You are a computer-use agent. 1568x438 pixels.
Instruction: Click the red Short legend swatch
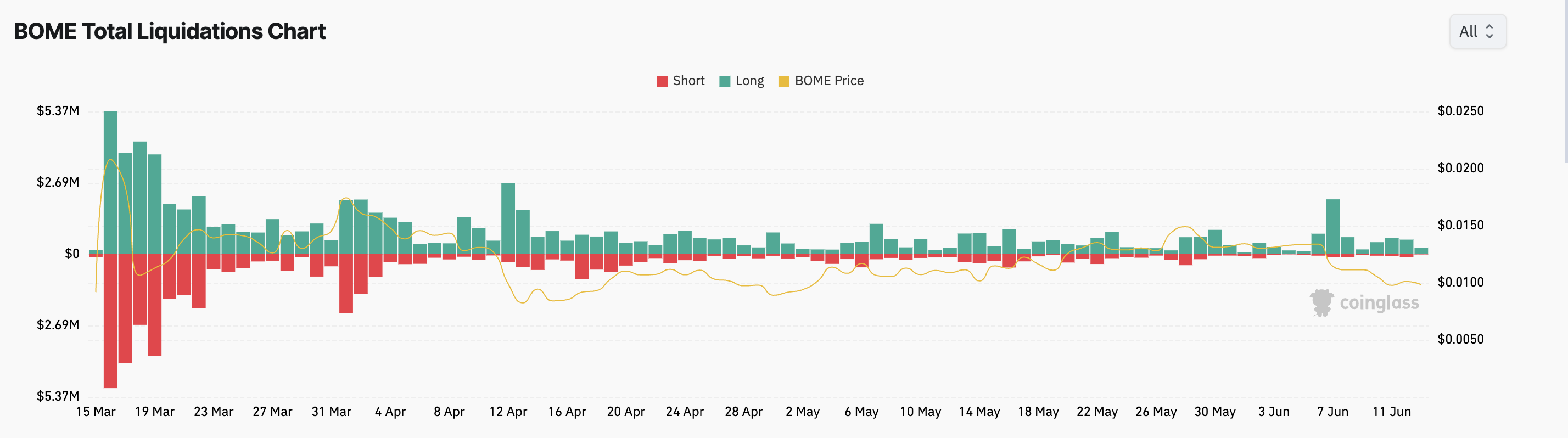[x=662, y=82]
